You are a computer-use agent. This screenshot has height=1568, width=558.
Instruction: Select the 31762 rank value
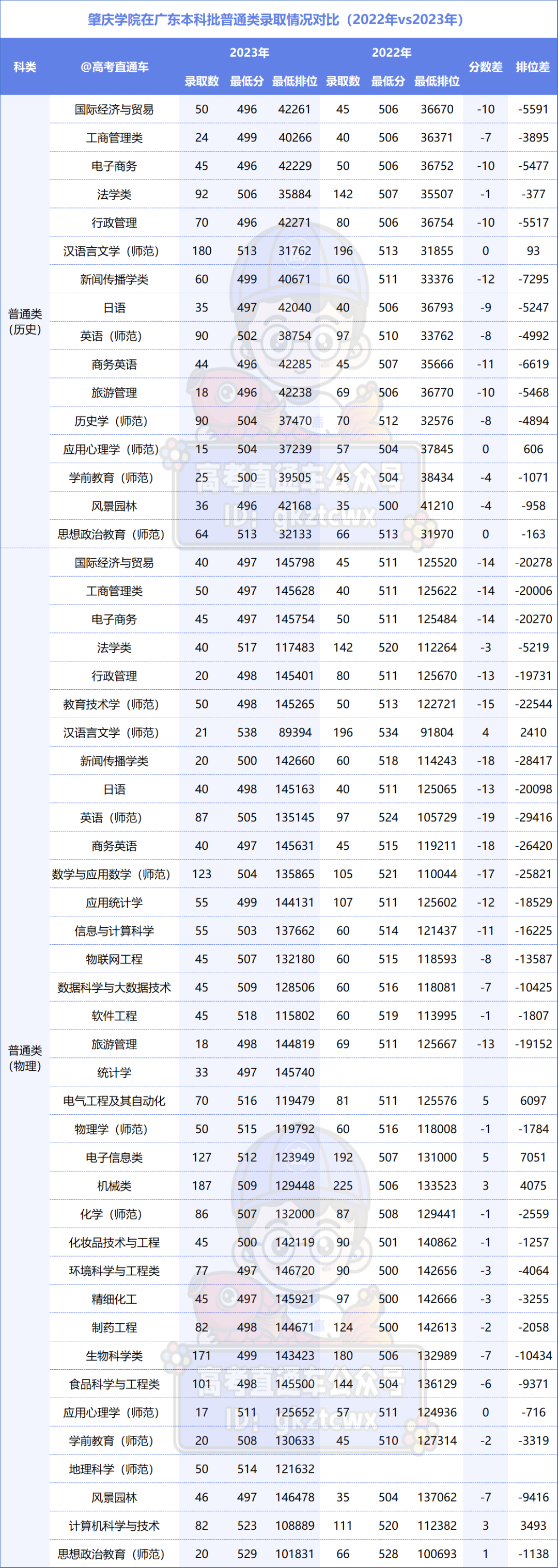(295, 251)
